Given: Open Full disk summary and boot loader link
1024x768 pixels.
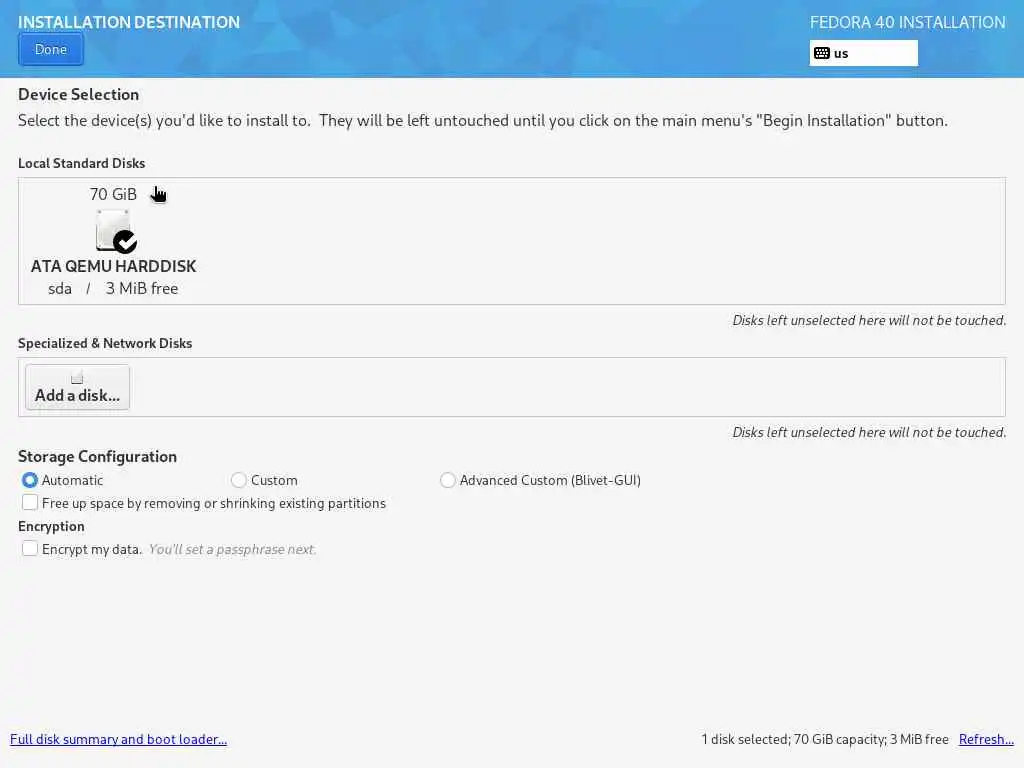Looking at the screenshot, I should 118,739.
